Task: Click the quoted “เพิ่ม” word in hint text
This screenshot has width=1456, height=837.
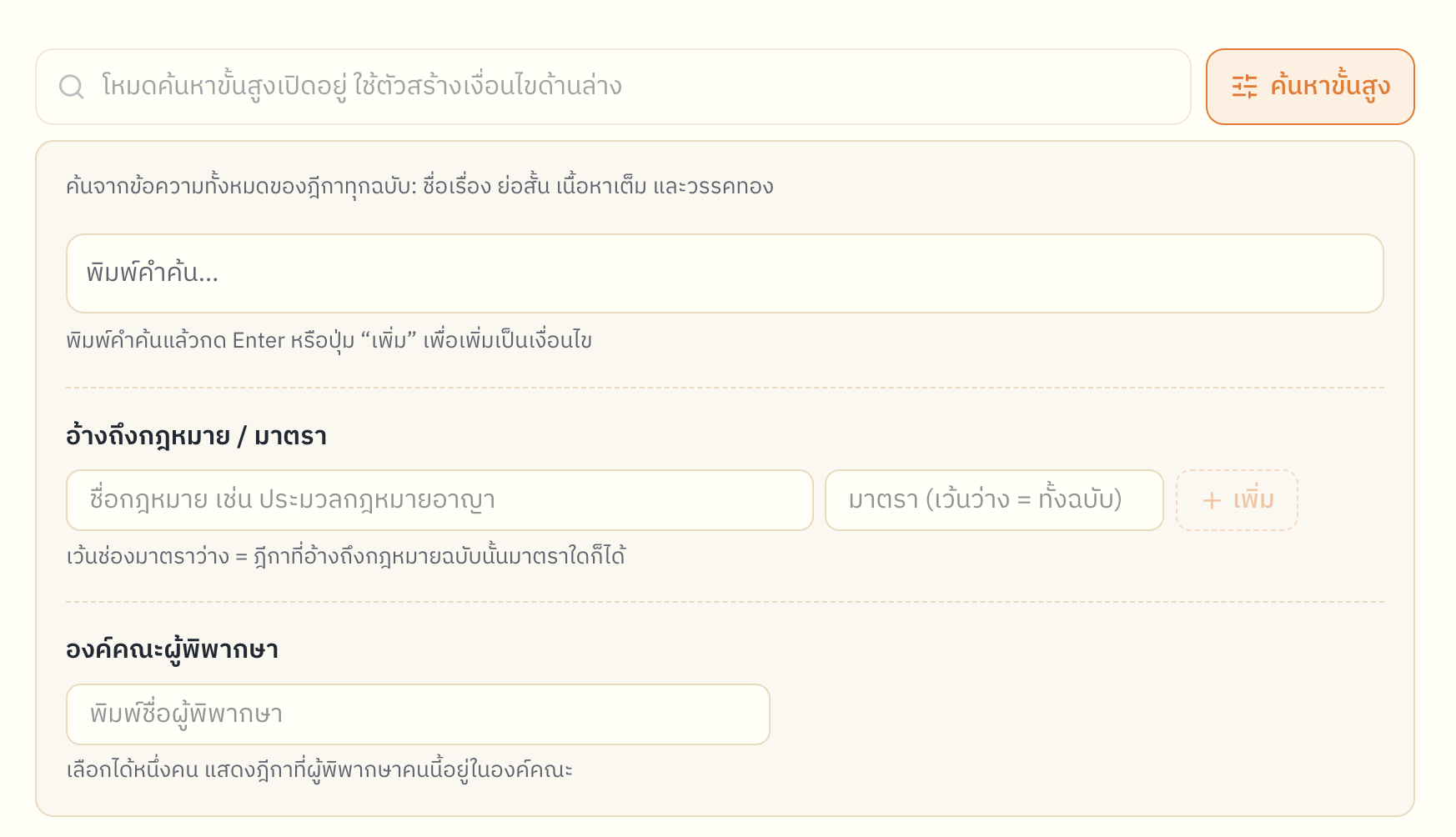Action: pos(389,341)
